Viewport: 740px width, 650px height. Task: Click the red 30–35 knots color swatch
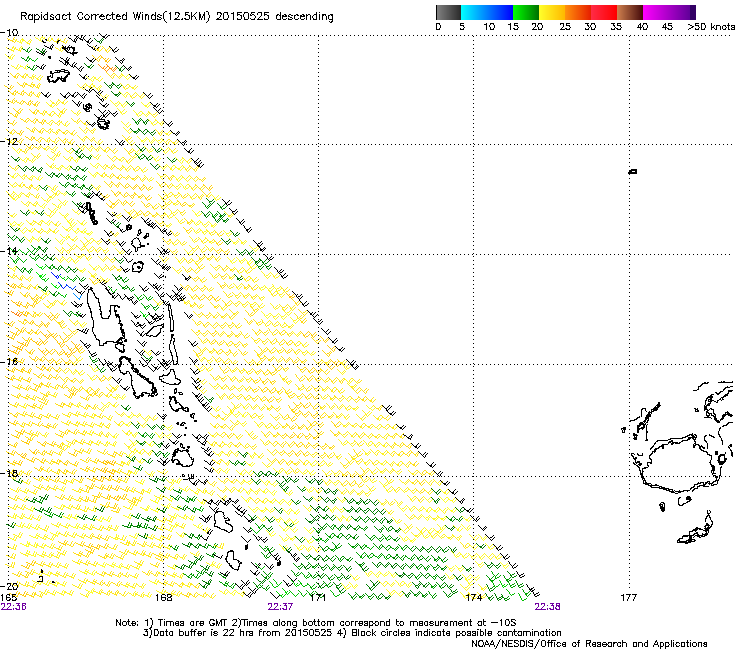(604, 12)
